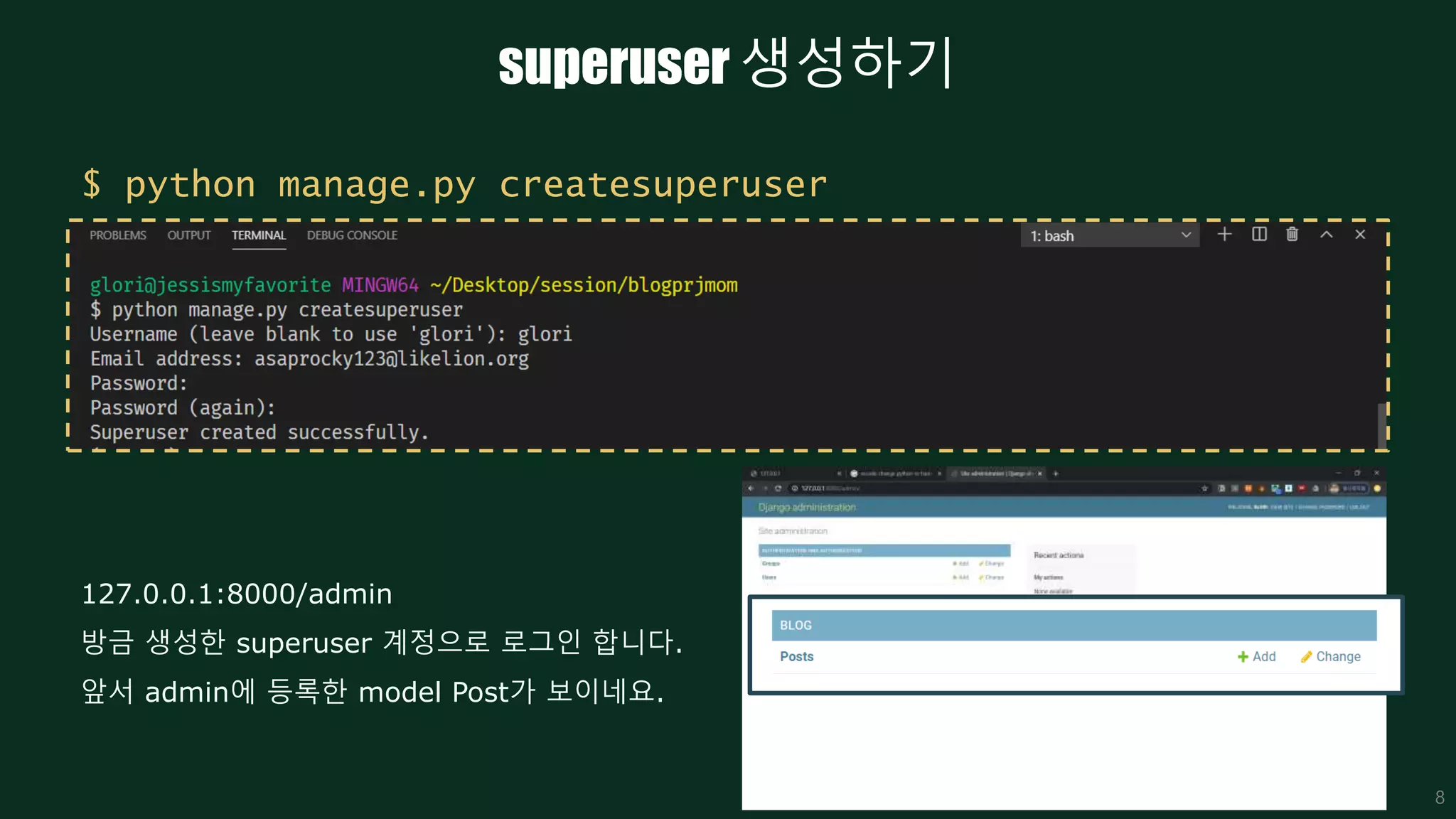Screen dimensions: 1456x819
Task: Add a new Post in Blog
Action: coord(1256,656)
